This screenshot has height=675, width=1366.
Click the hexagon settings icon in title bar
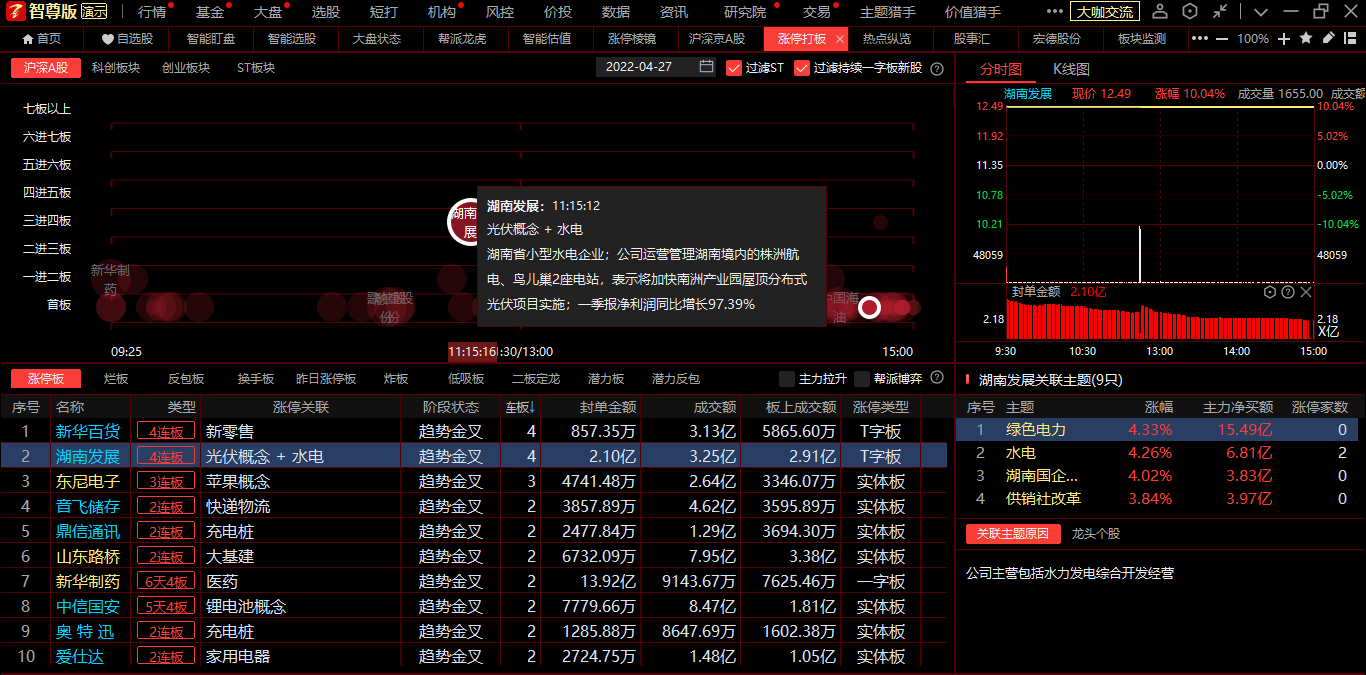1189,12
